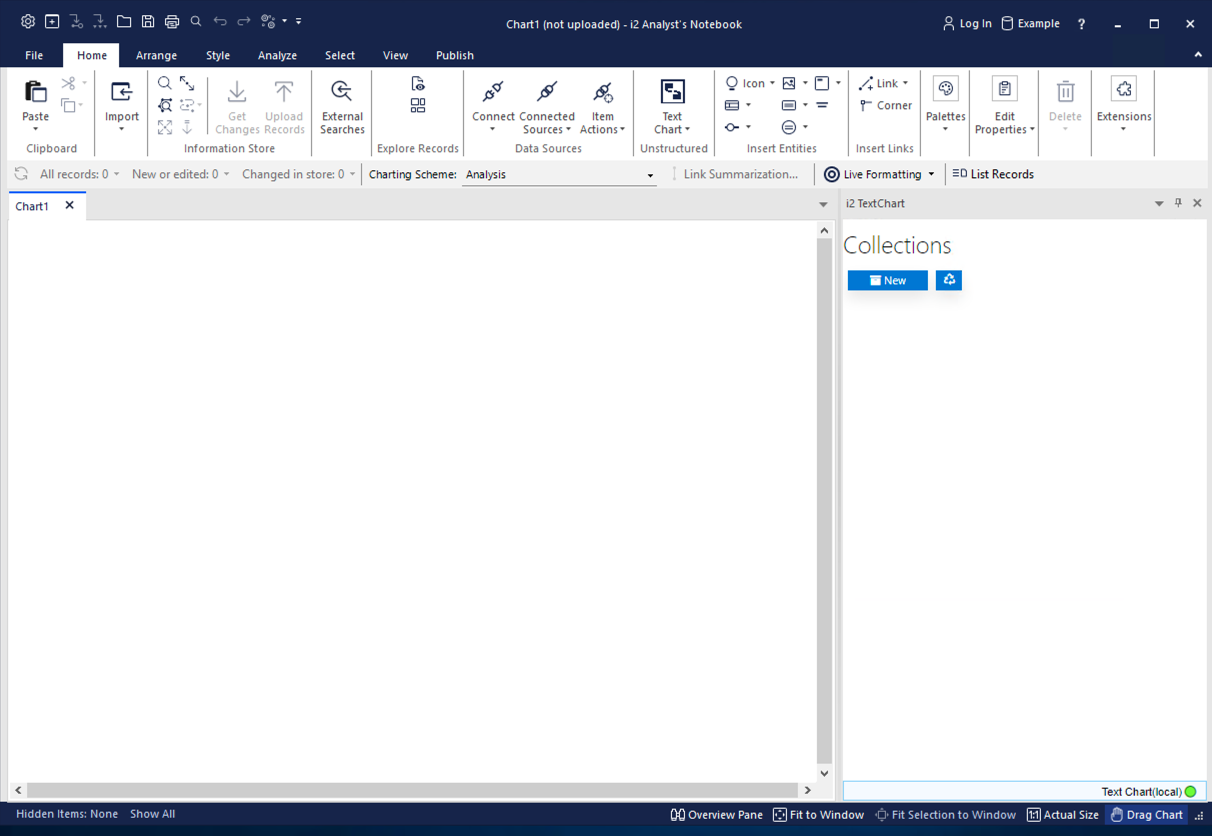
Task: Click the search magnifier in title bar
Action: [196, 21]
